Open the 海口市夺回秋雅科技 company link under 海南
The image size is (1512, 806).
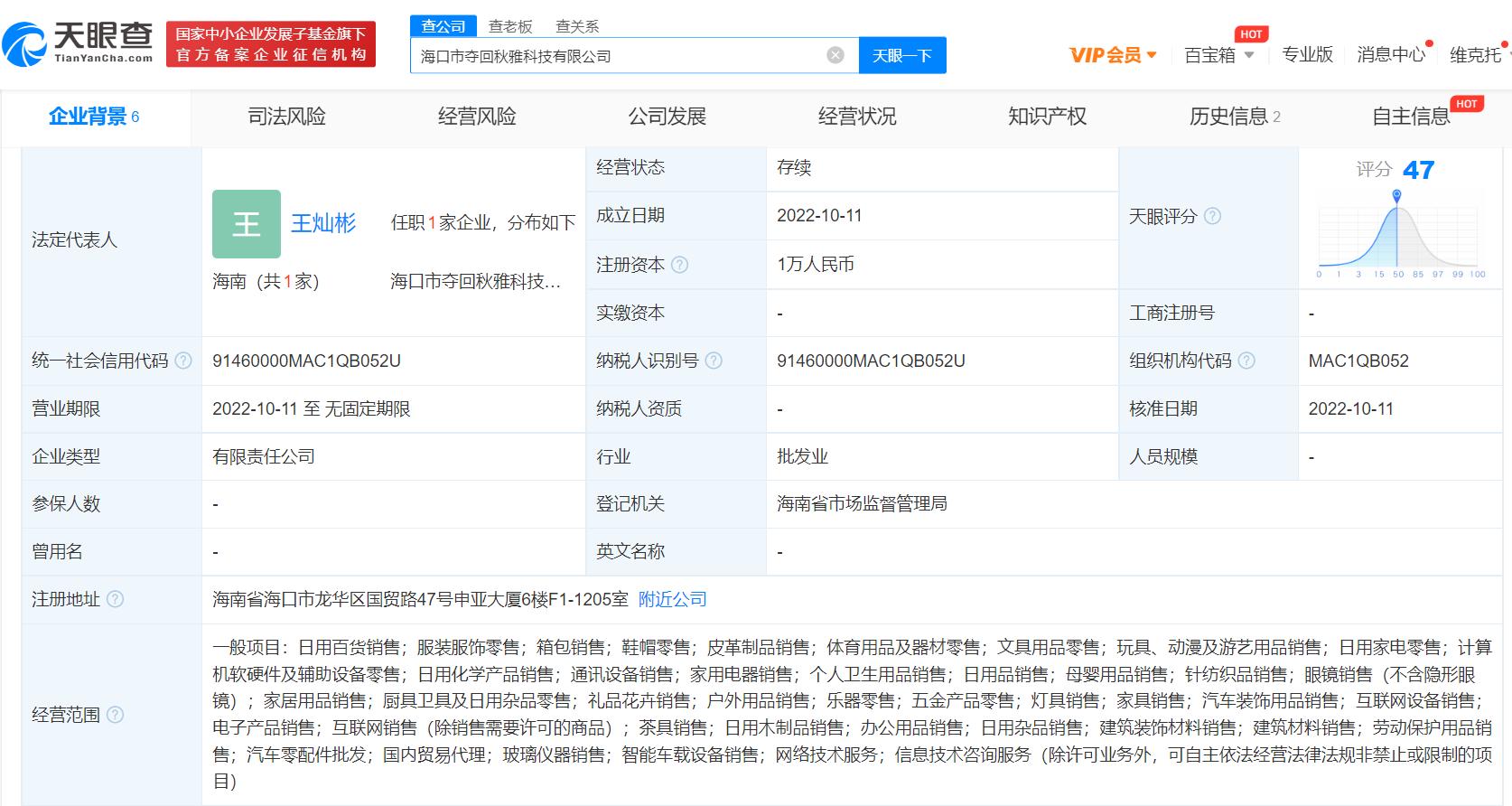(476, 282)
